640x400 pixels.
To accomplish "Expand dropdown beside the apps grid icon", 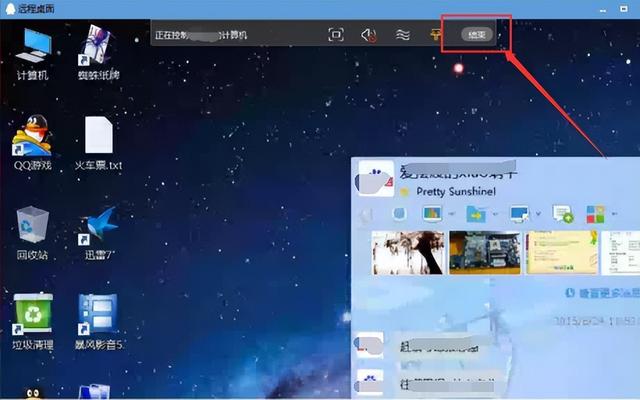I will 615,213.
